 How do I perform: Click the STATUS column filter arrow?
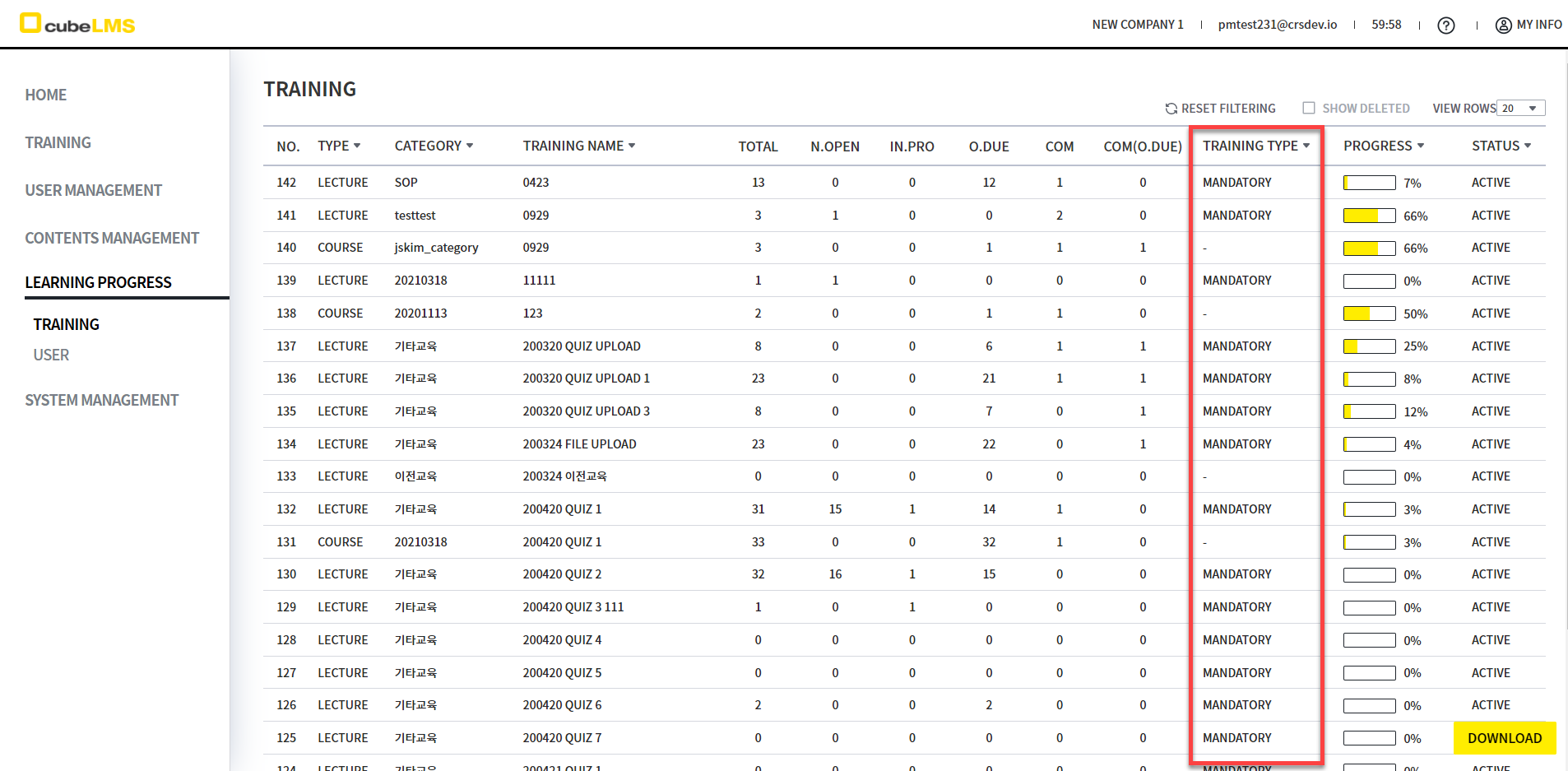(1528, 146)
